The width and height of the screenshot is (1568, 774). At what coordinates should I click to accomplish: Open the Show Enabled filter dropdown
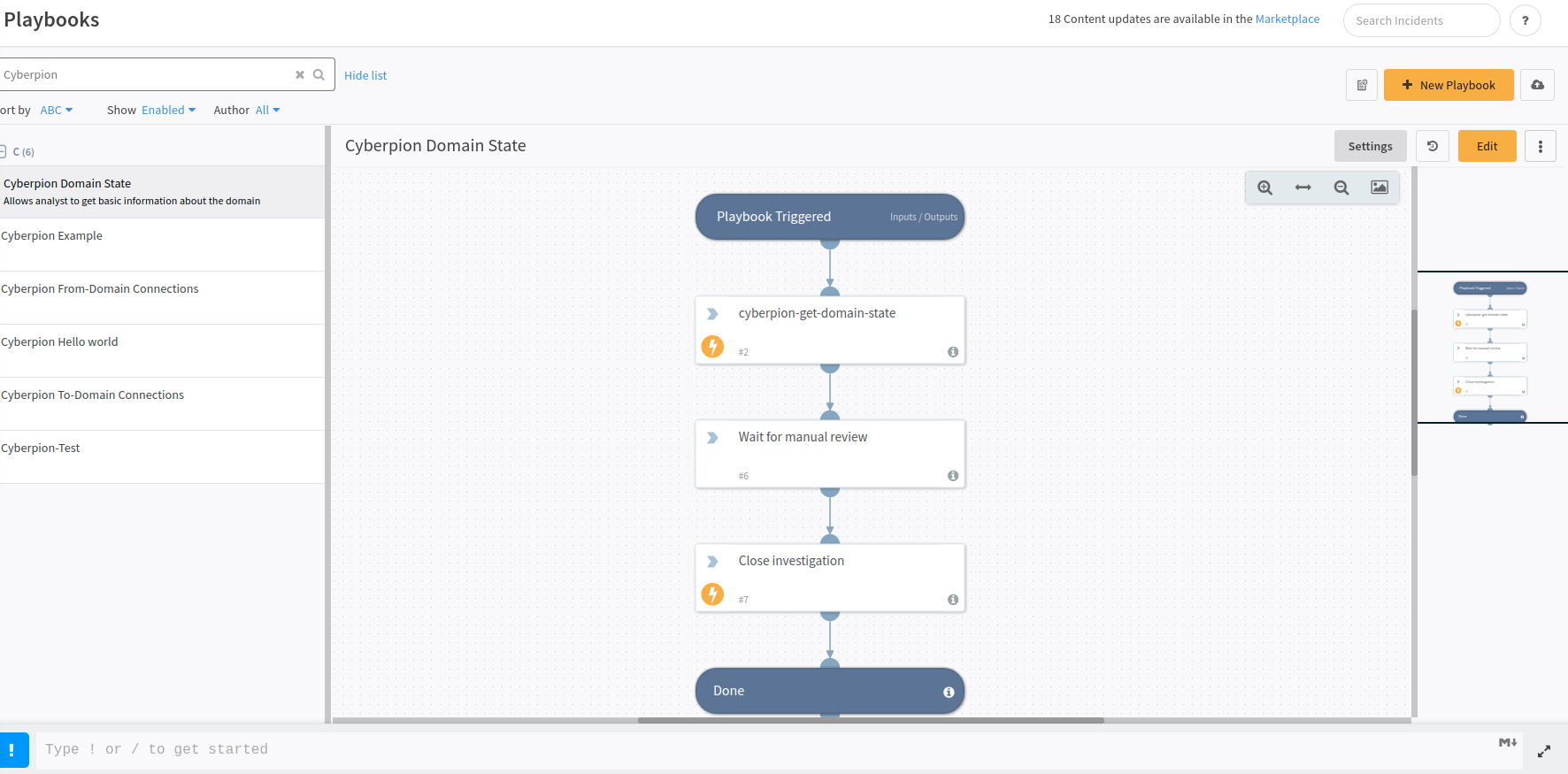point(168,111)
